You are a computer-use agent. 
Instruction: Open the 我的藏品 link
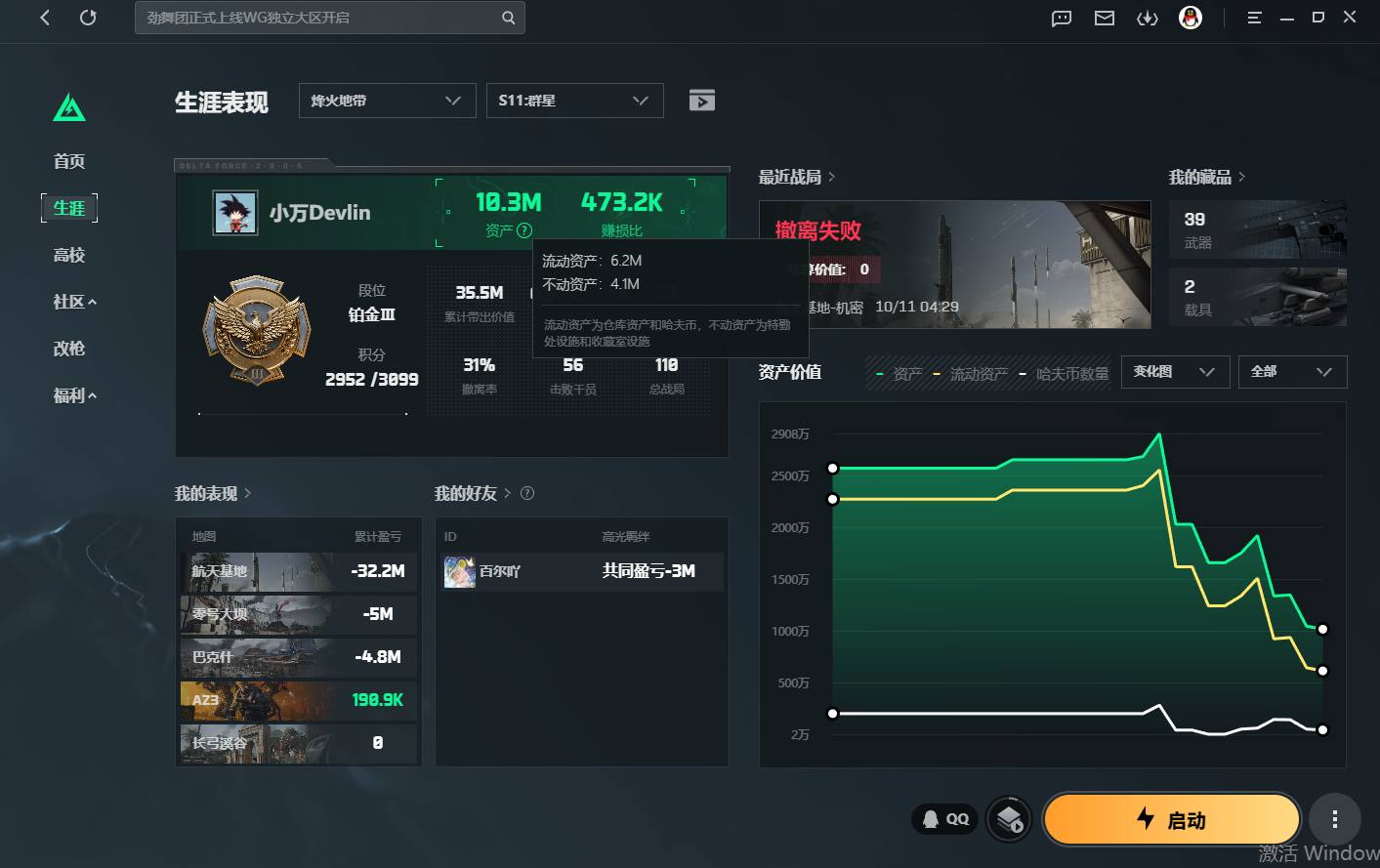[1207, 177]
